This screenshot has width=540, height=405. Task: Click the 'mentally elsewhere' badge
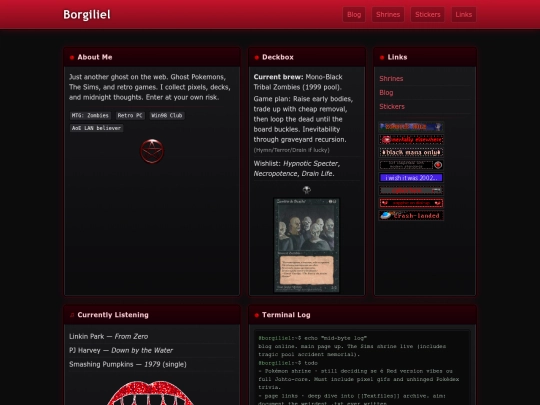pyautogui.click(x=411, y=139)
